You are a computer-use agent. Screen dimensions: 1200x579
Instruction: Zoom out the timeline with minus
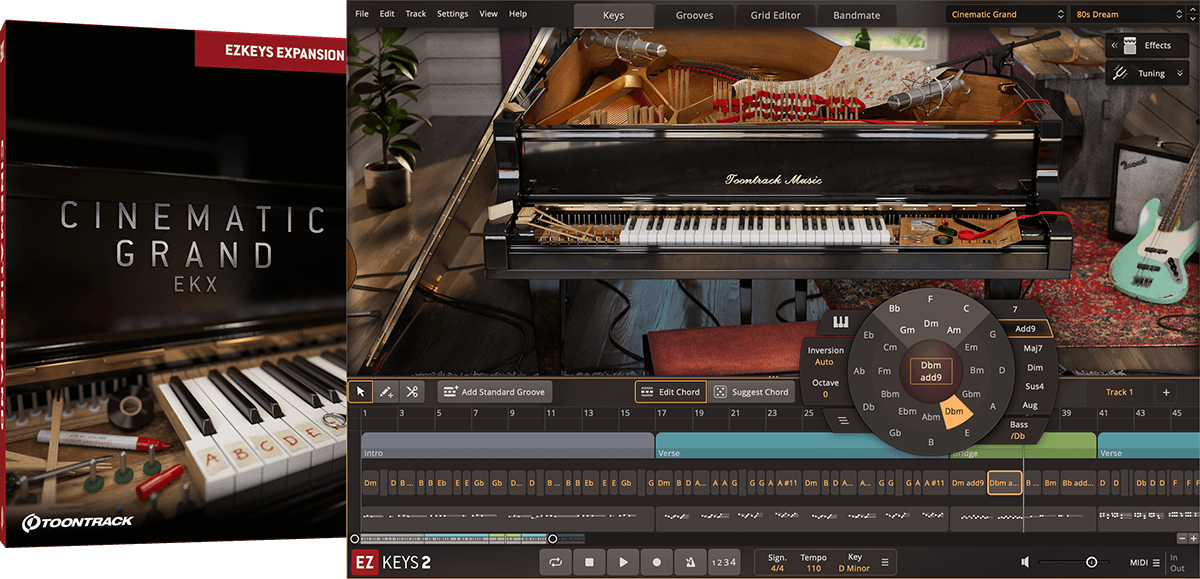1180,538
